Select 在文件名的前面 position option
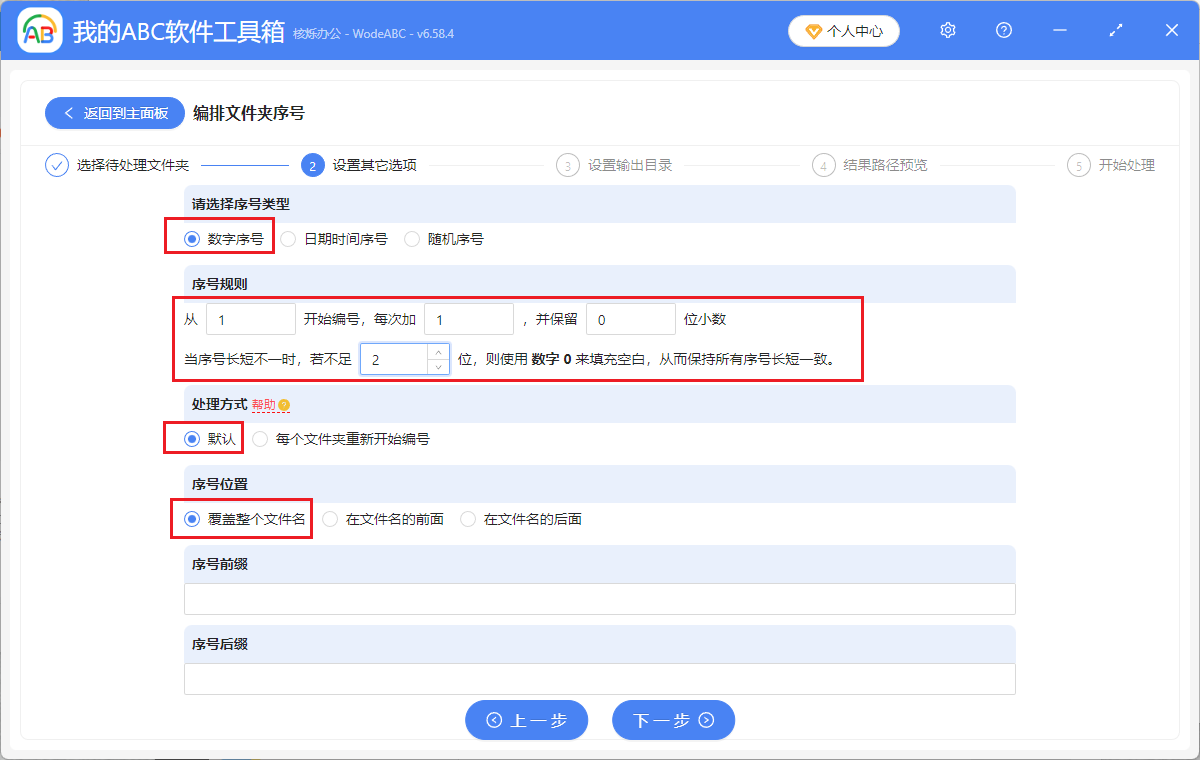 coord(330,519)
